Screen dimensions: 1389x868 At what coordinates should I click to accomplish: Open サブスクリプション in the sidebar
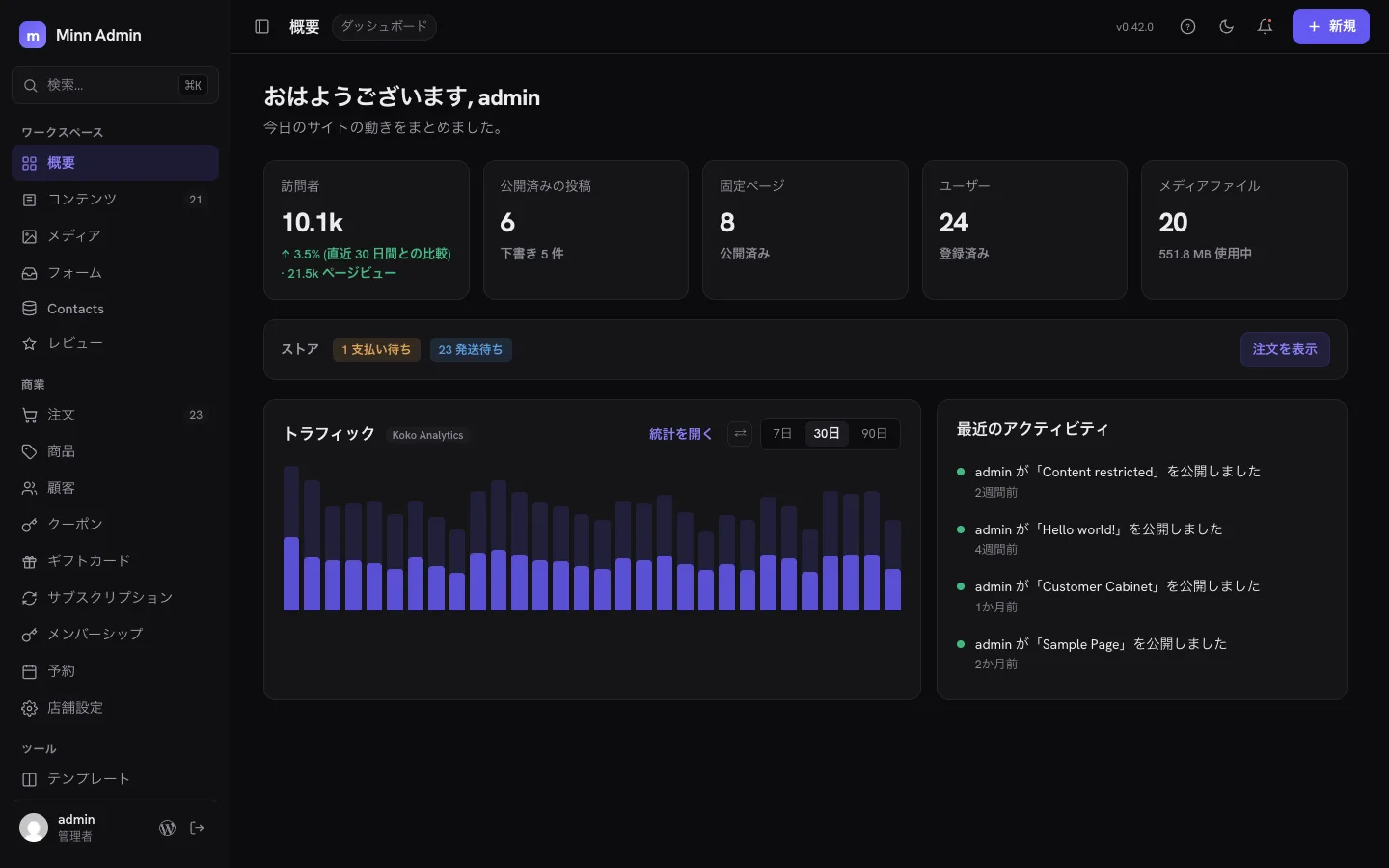click(x=115, y=598)
